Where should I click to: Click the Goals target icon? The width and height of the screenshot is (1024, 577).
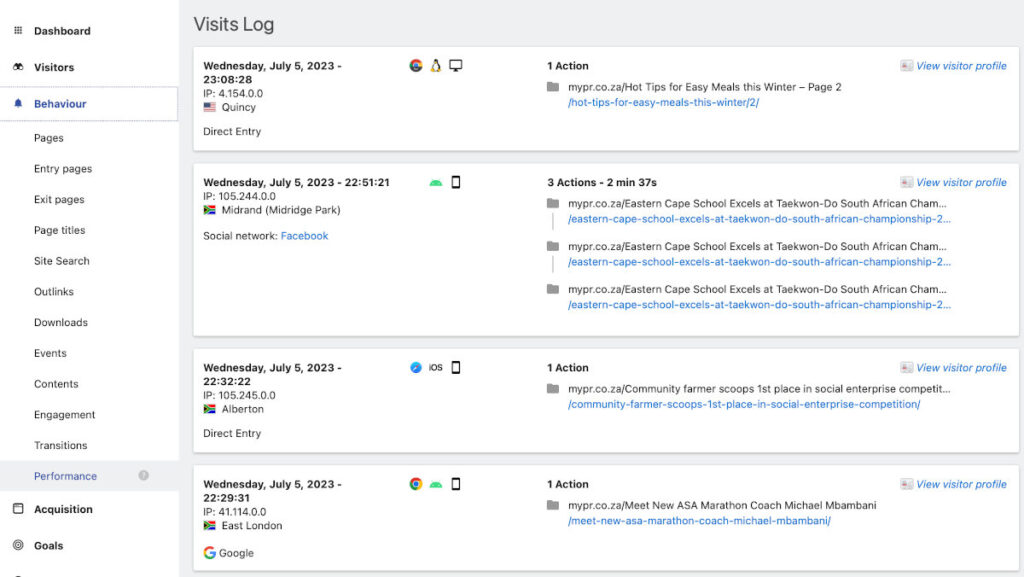18,545
